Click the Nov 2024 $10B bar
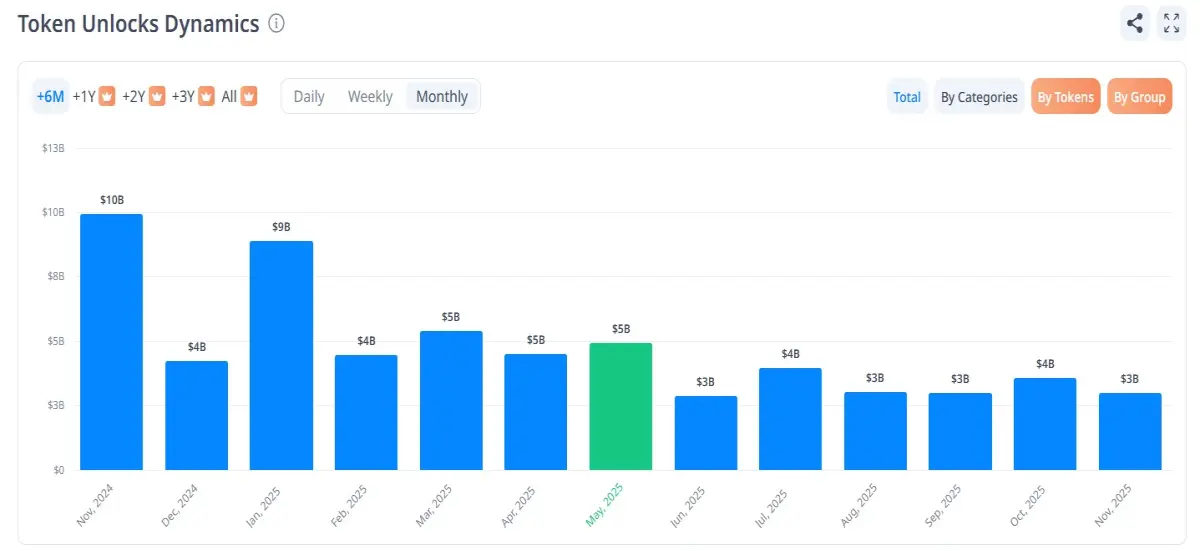1200x551 pixels. pyautogui.click(x=111, y=342)
